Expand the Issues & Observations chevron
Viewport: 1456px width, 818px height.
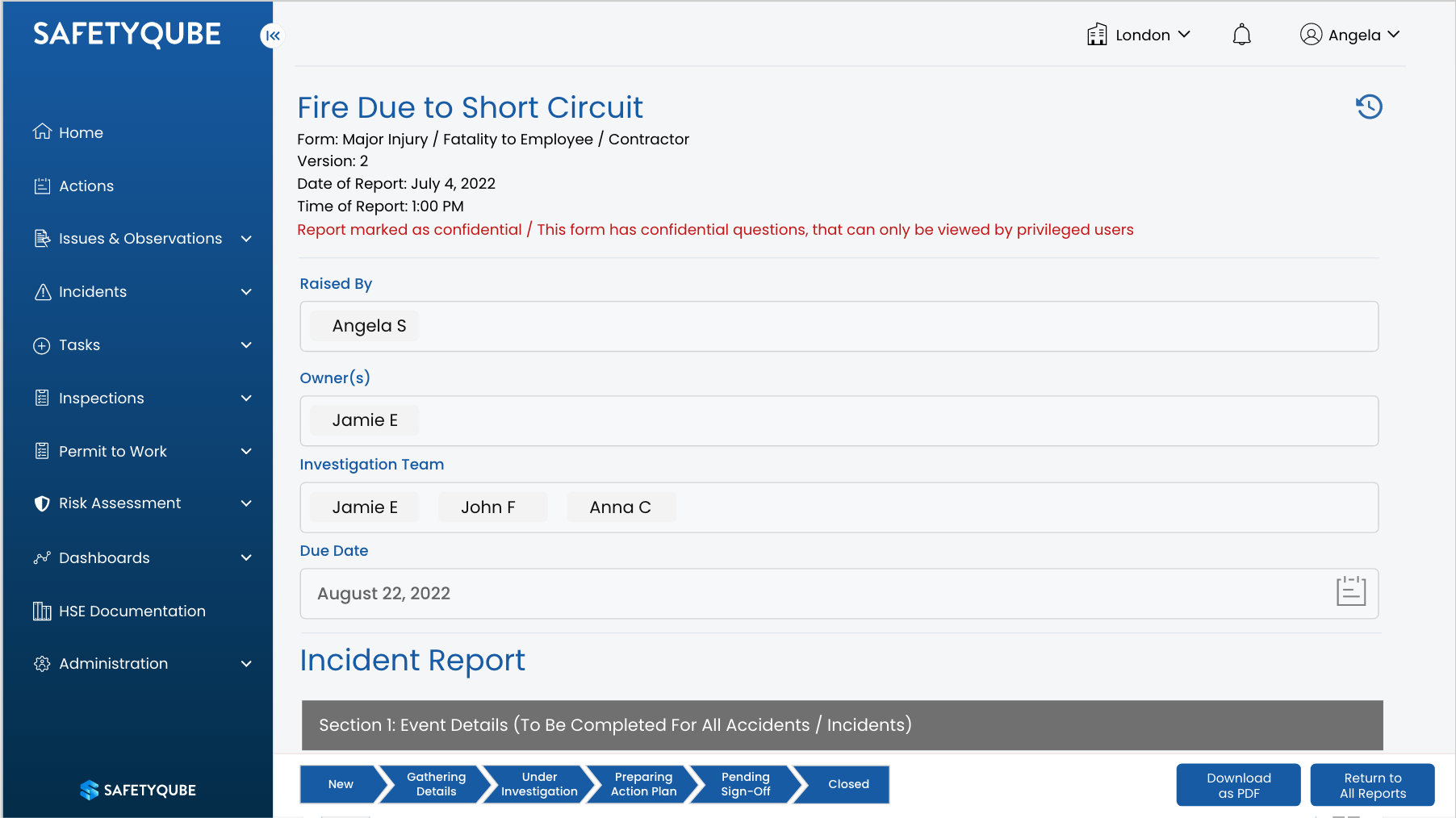click(x=247, y=239)
